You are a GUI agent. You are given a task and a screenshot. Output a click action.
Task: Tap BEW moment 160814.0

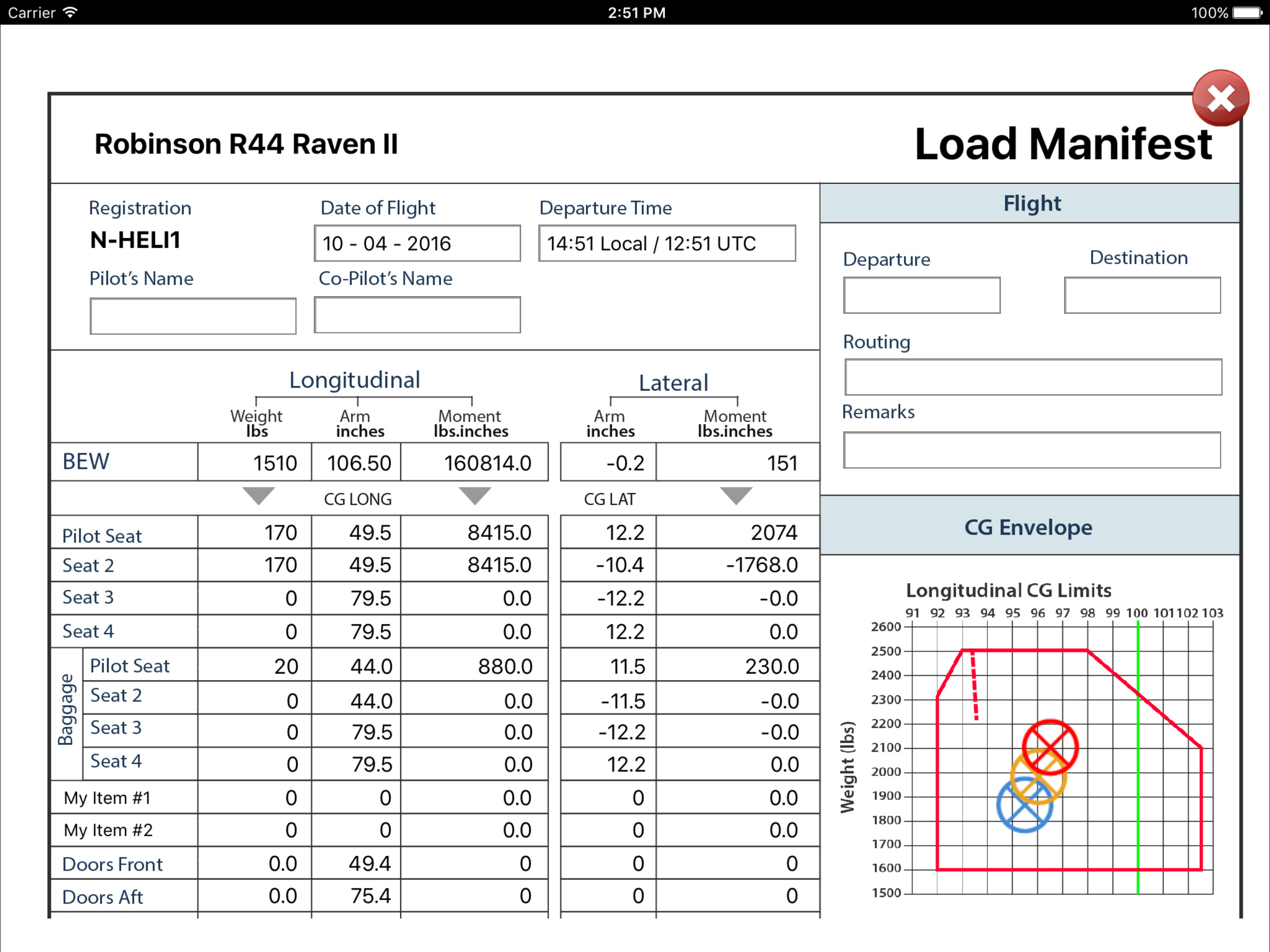pos(475,462)
